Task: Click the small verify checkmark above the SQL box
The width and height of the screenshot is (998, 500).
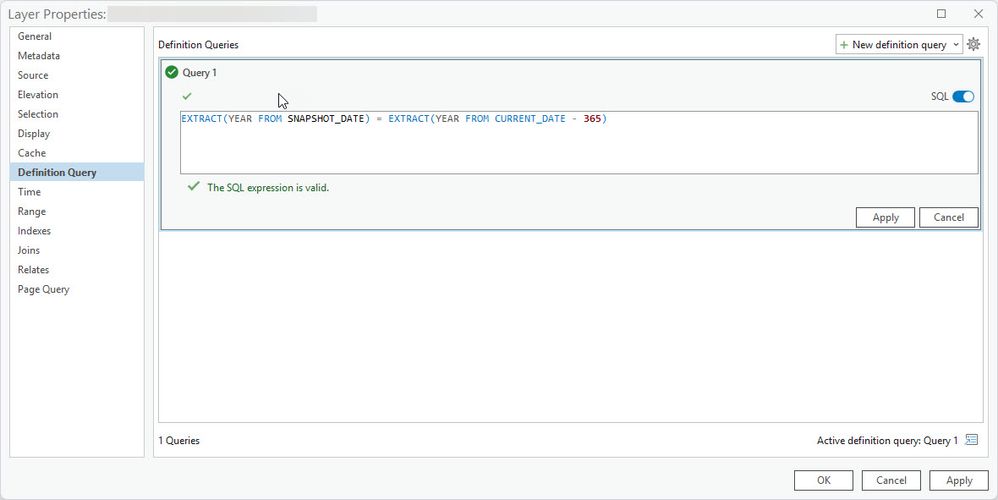Action: (x=186, y=96)
